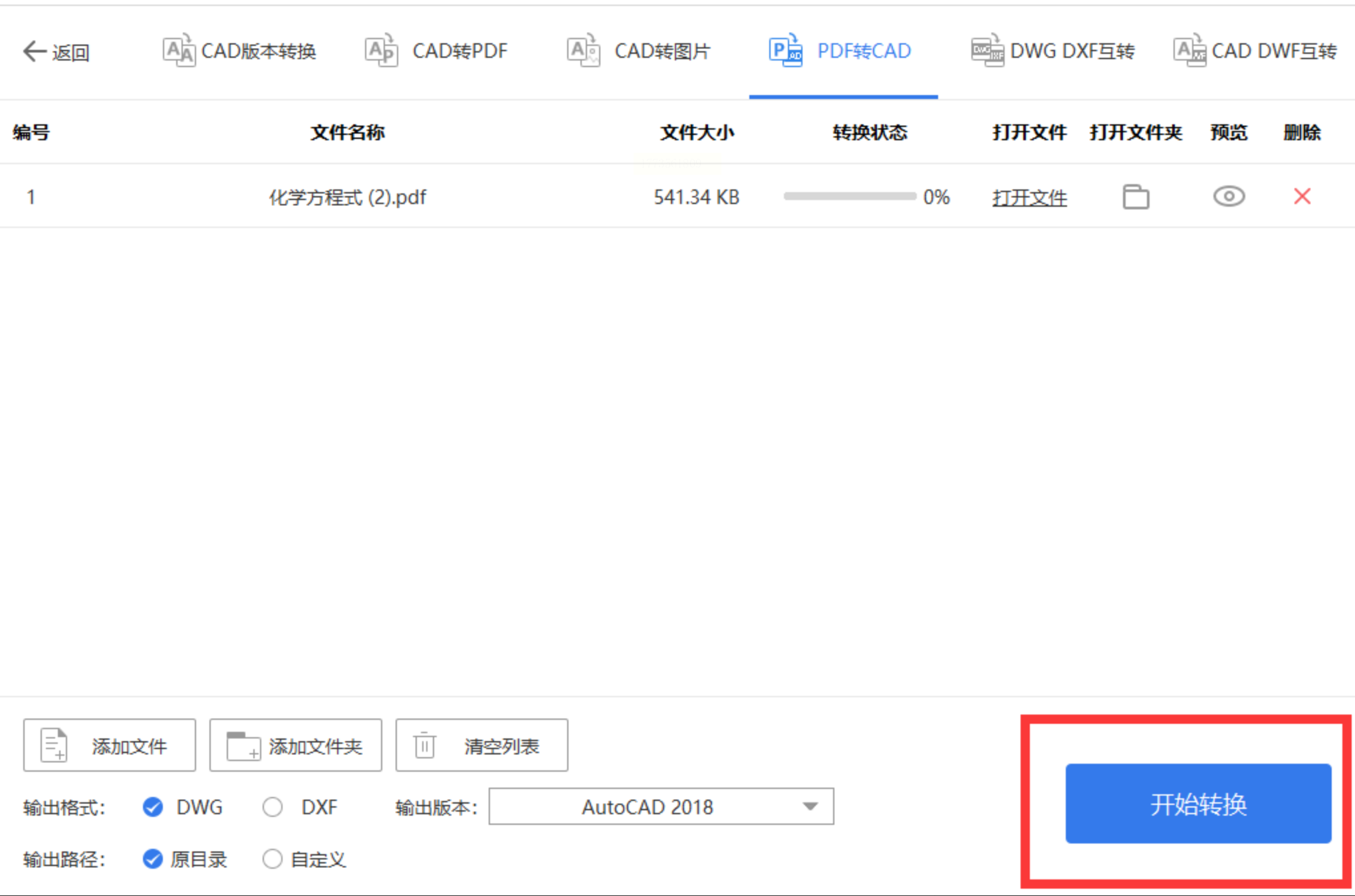Click 开始转换 to start converting

pyautogui.click(x=1197, y=804)
